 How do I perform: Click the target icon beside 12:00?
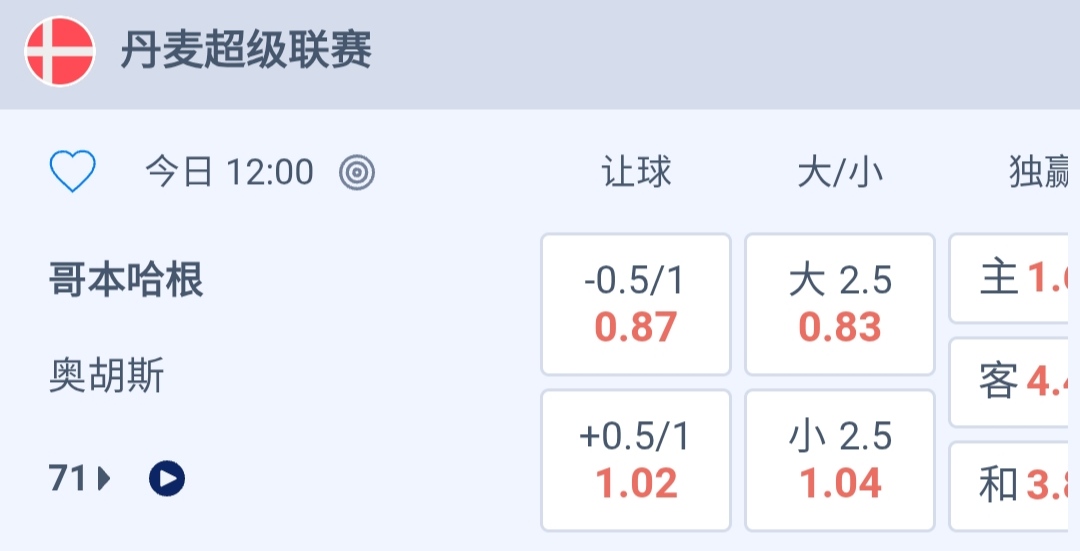coord(357,173)
